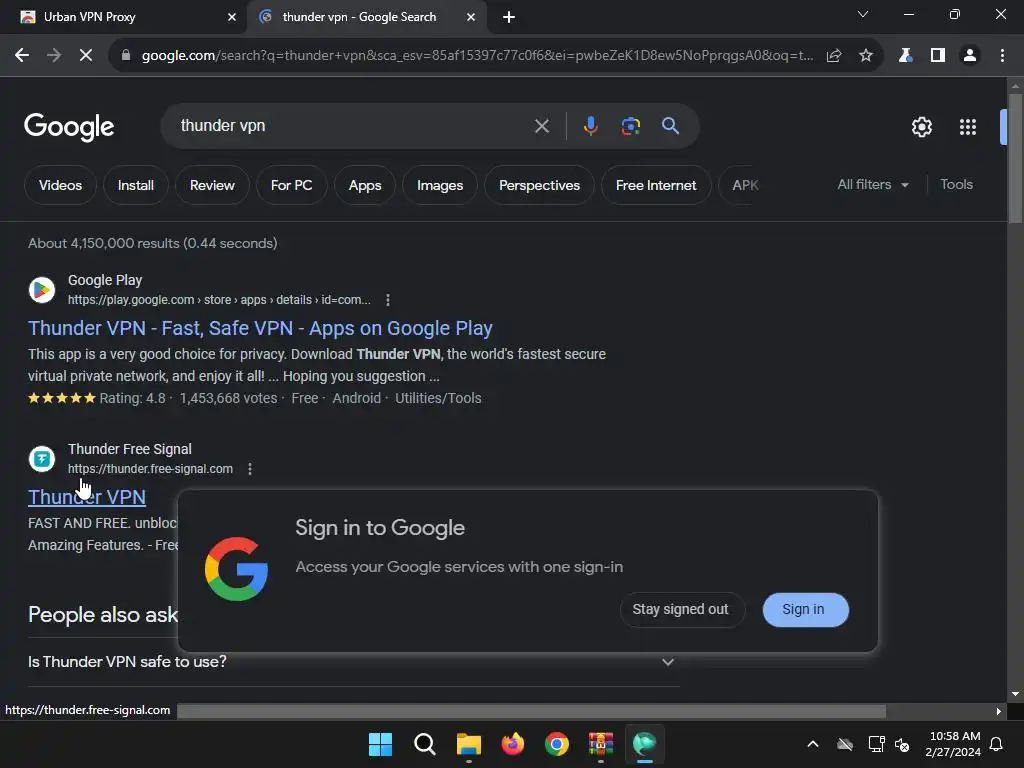Viewport: 1024px width, 768px height.
Task: Open Thunder VPN Google Play result link
Action: 260,328
